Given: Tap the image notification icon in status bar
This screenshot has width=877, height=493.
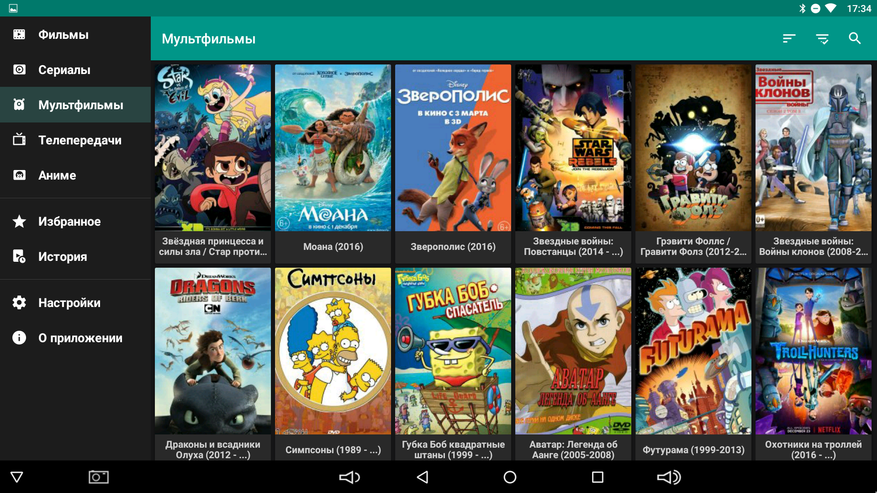Looking at the screenshot, I should click(13, 8).
